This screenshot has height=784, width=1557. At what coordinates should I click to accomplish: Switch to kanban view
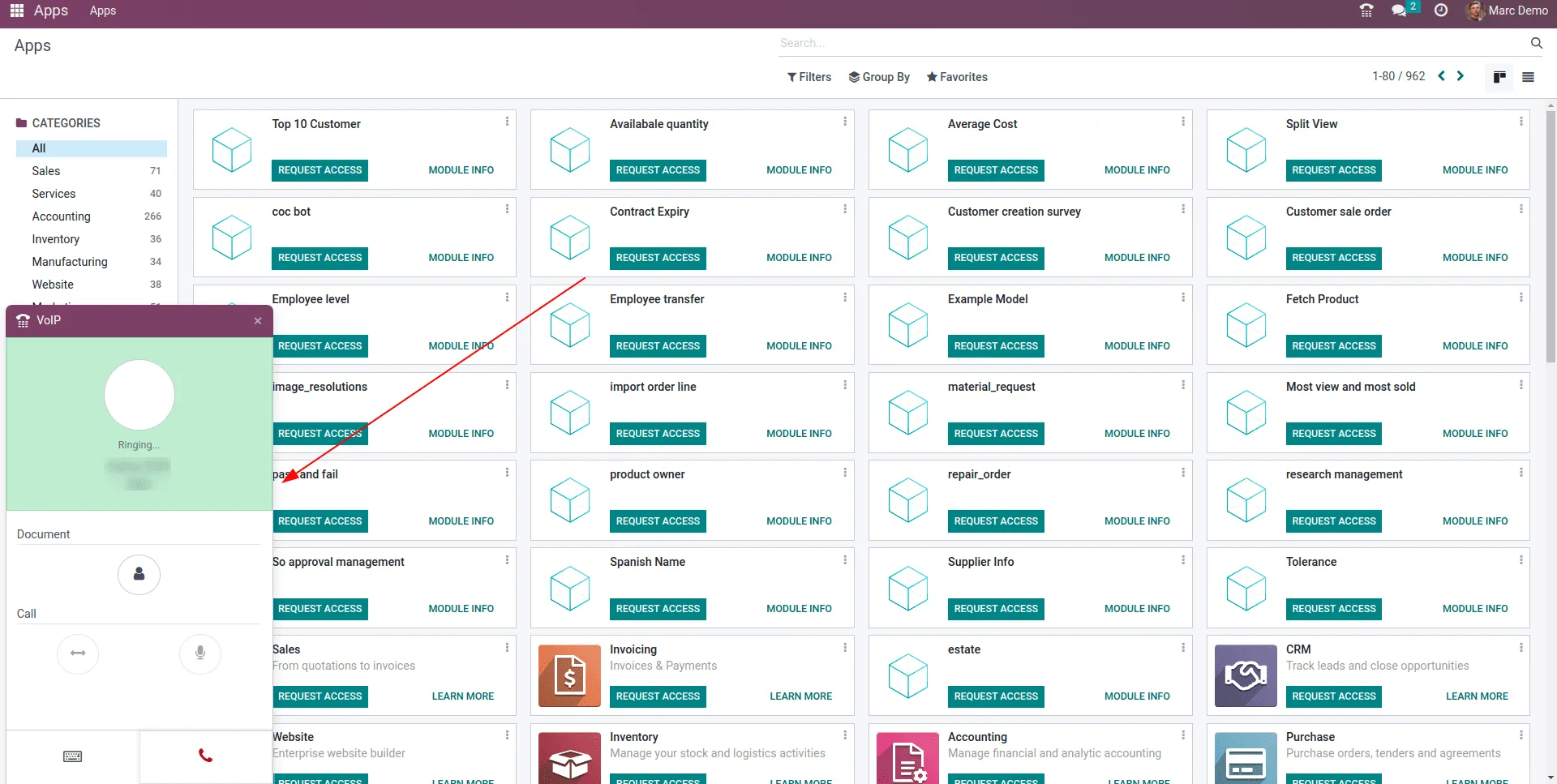[1499, 77]
